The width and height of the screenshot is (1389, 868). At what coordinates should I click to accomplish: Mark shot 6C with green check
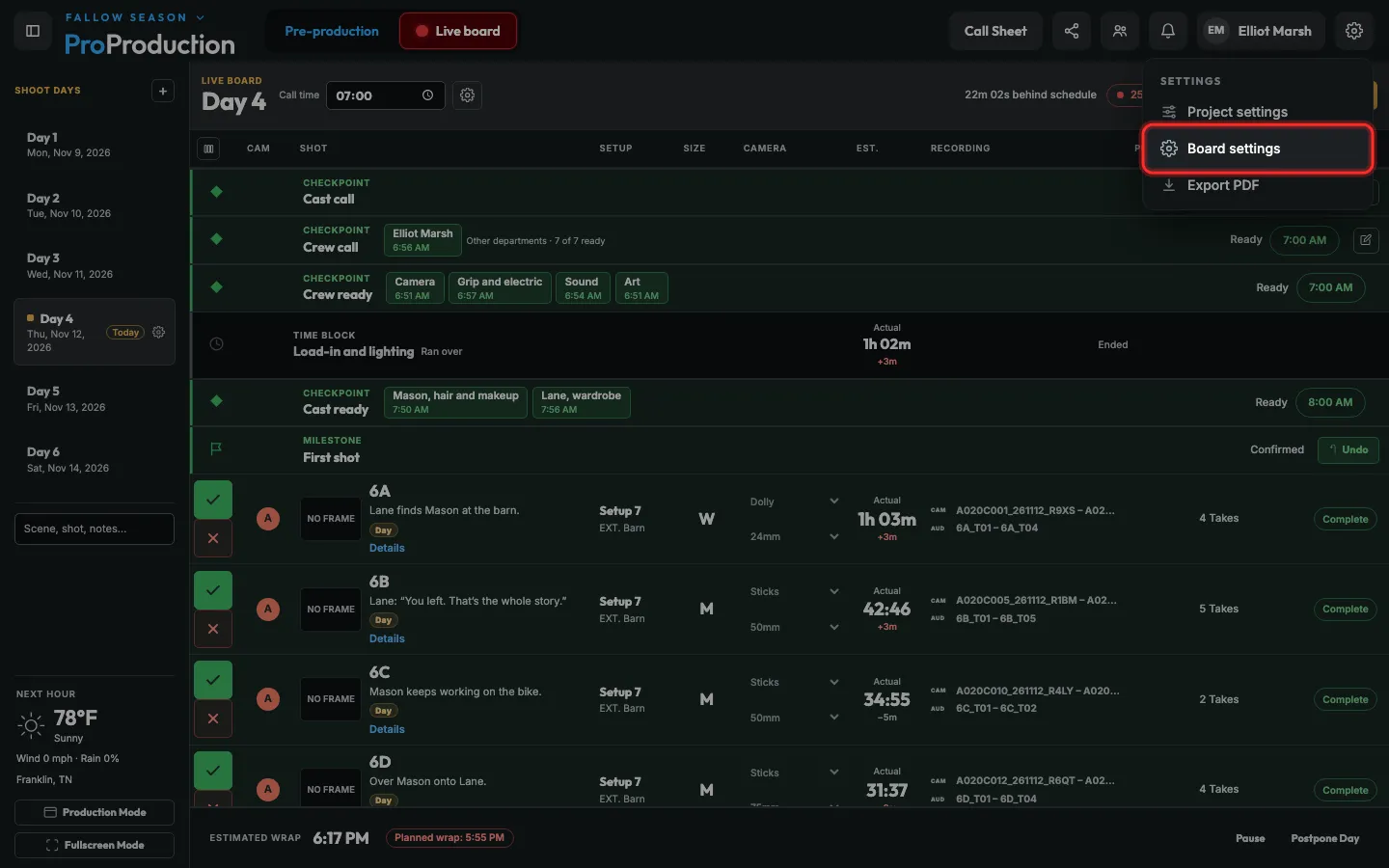213,680
